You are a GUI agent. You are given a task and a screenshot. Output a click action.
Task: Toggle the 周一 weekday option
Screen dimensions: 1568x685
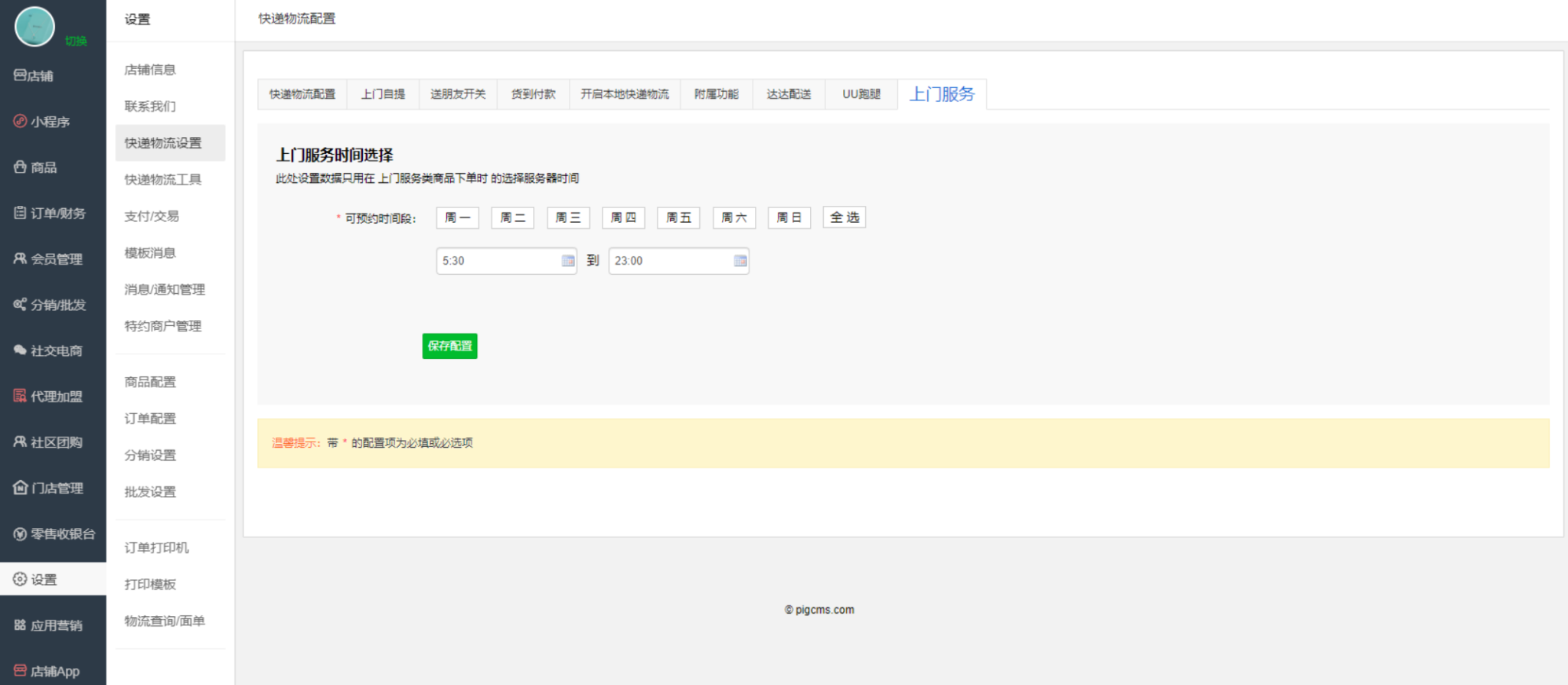click(x=458, y=217)
